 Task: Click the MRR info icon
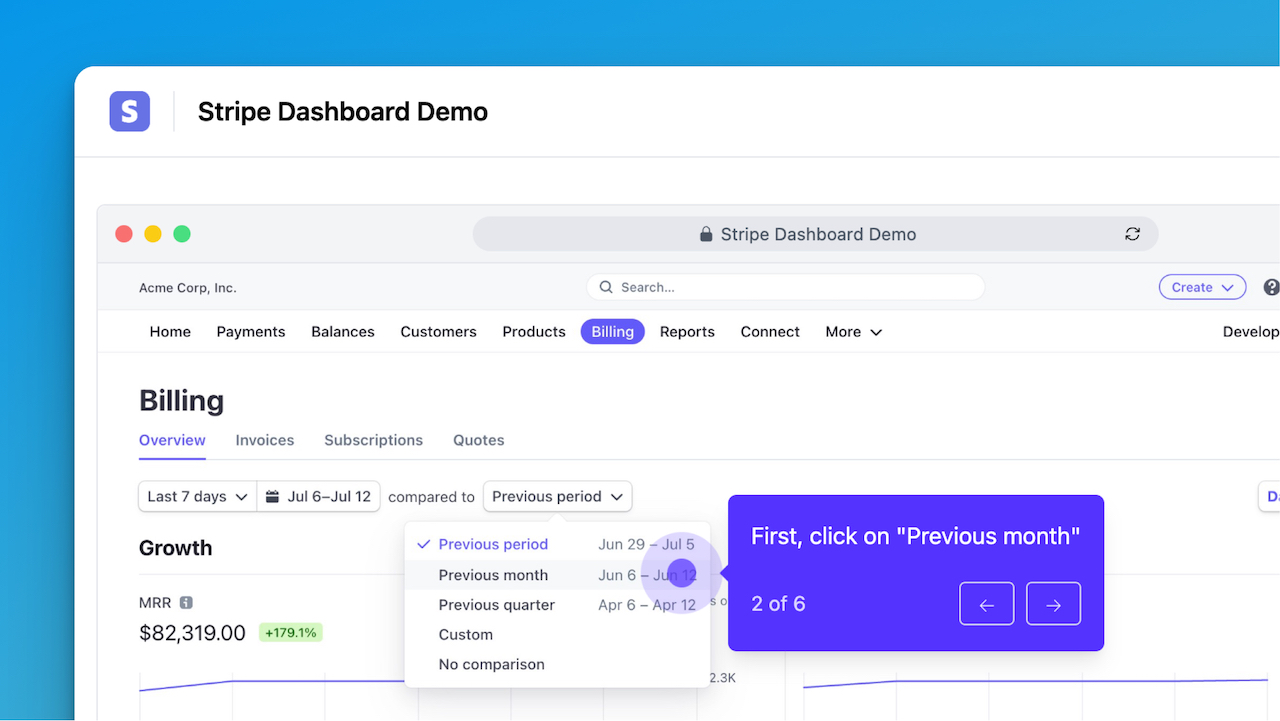[x=186, y=603]
